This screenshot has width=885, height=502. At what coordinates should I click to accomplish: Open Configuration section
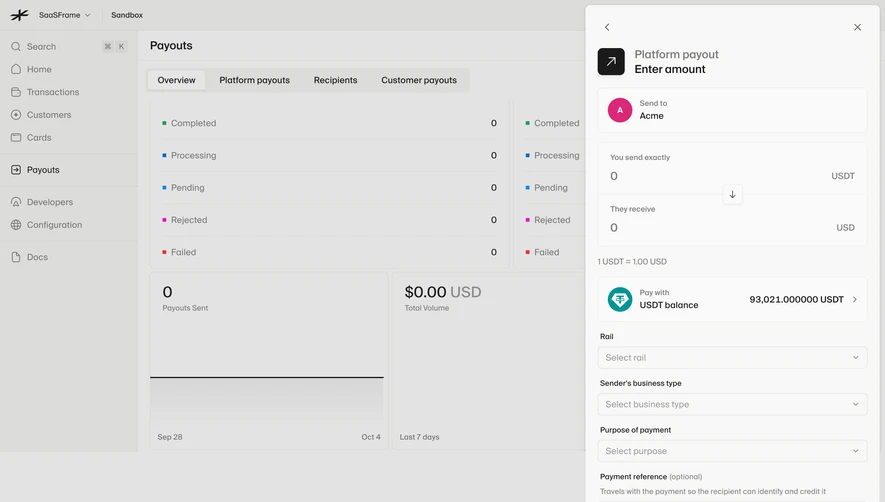pos(54,225)
